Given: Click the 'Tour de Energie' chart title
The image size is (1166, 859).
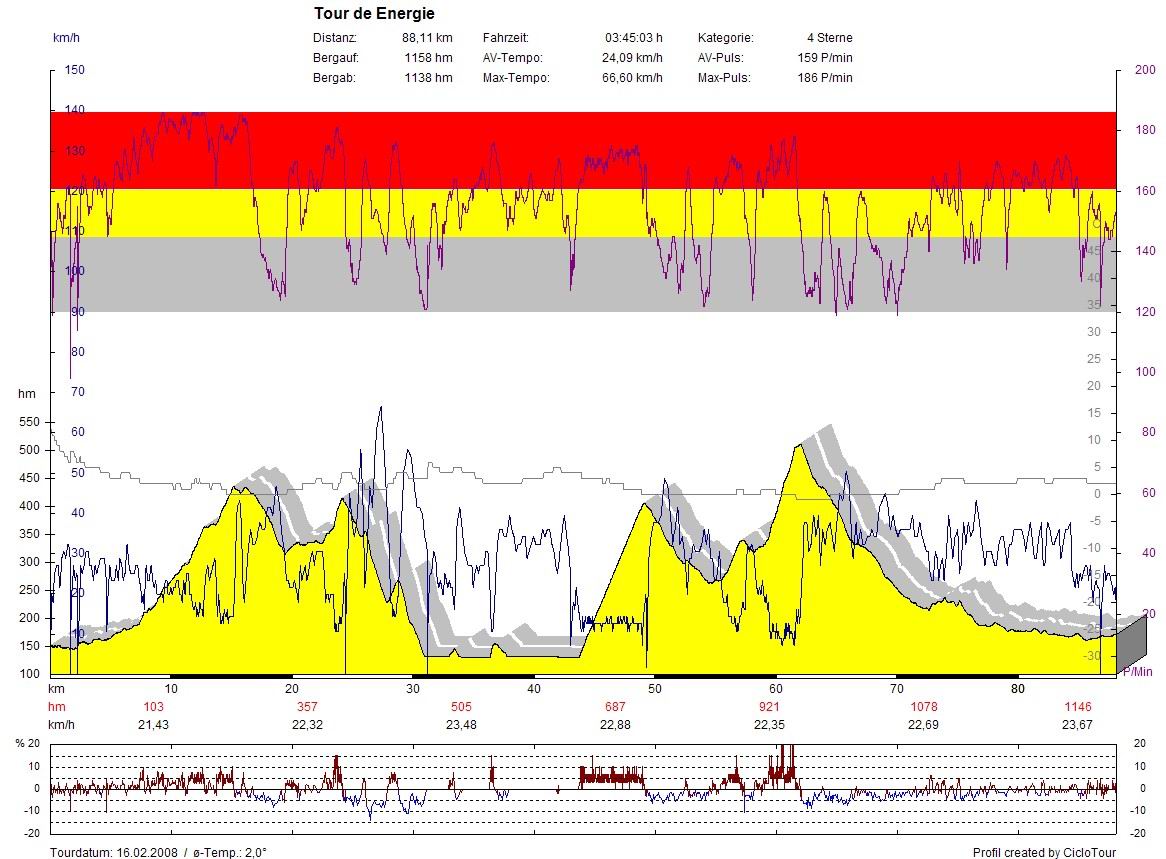Looking at the screenshot, I should (x=374, y=13).
